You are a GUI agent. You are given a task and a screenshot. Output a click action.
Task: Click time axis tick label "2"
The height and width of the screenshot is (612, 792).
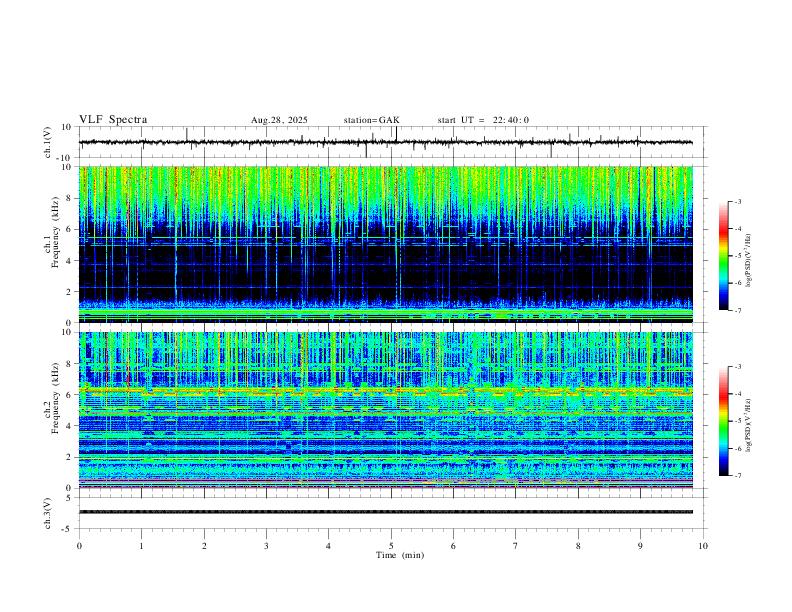204,546
